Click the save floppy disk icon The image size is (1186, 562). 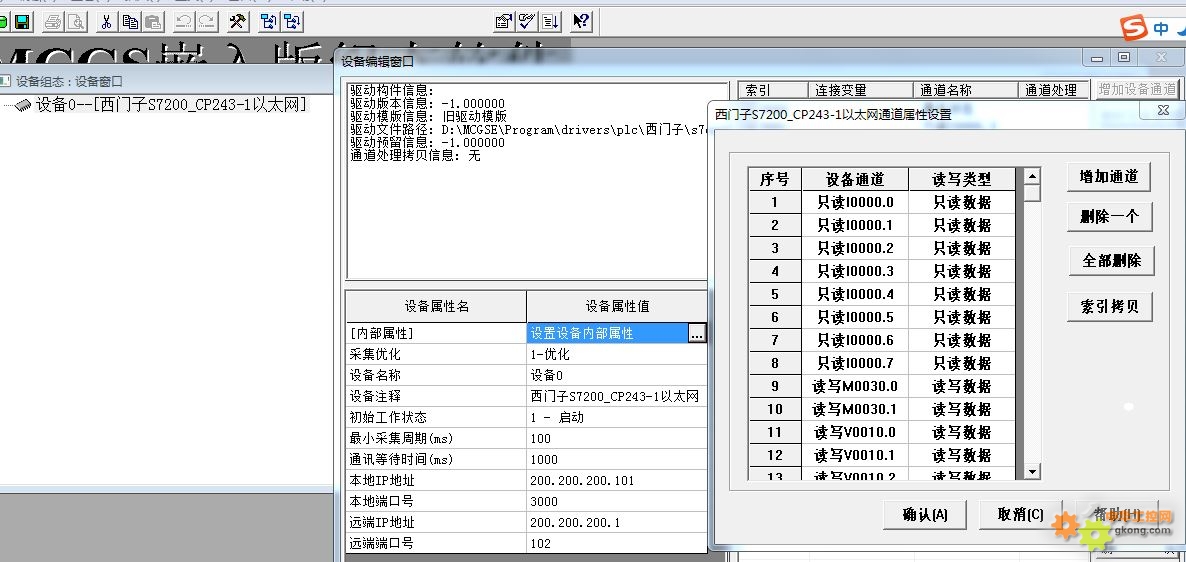coord(22,21)
